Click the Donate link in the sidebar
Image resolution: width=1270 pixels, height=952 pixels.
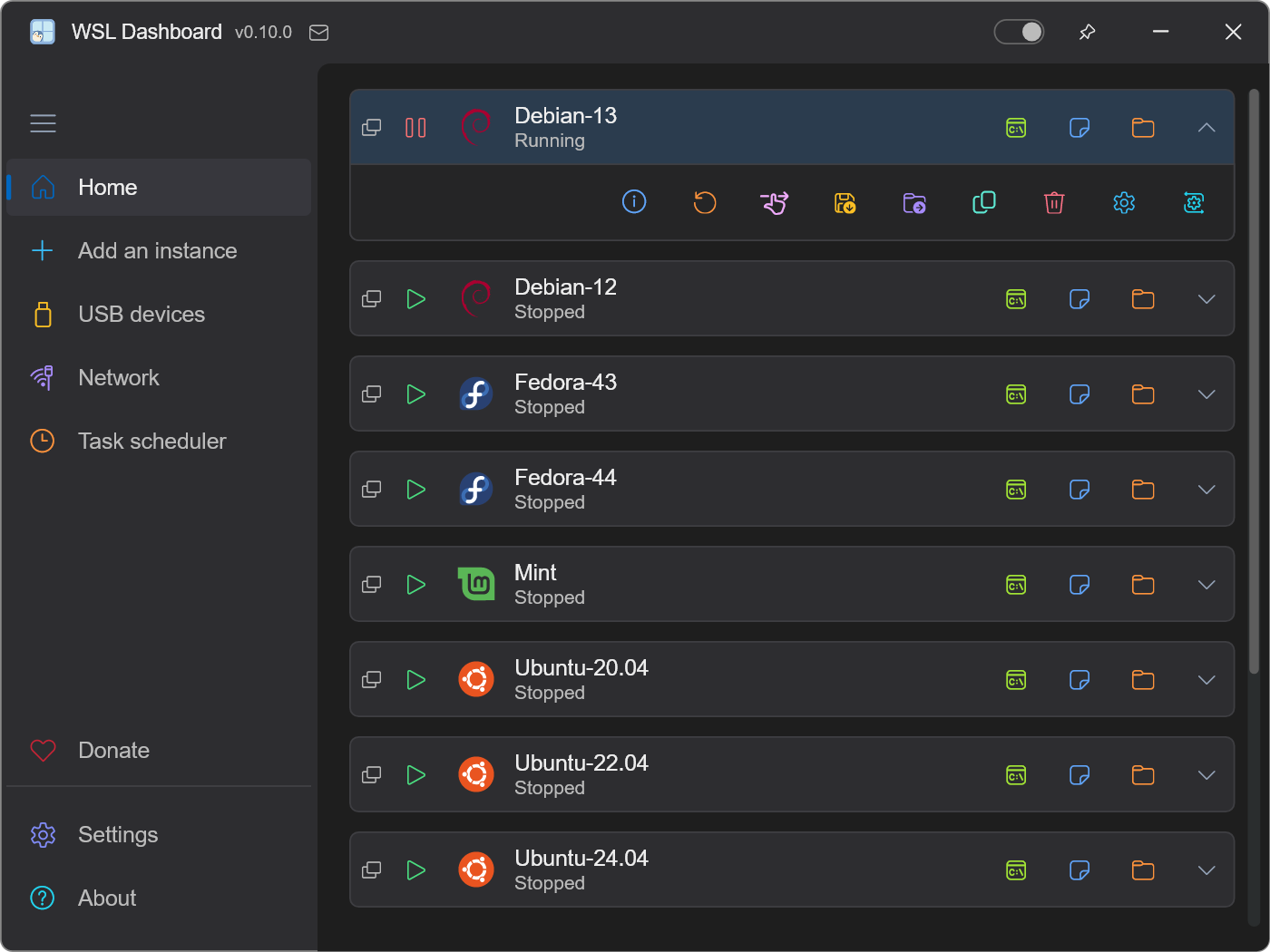click(x=159, y=750)
